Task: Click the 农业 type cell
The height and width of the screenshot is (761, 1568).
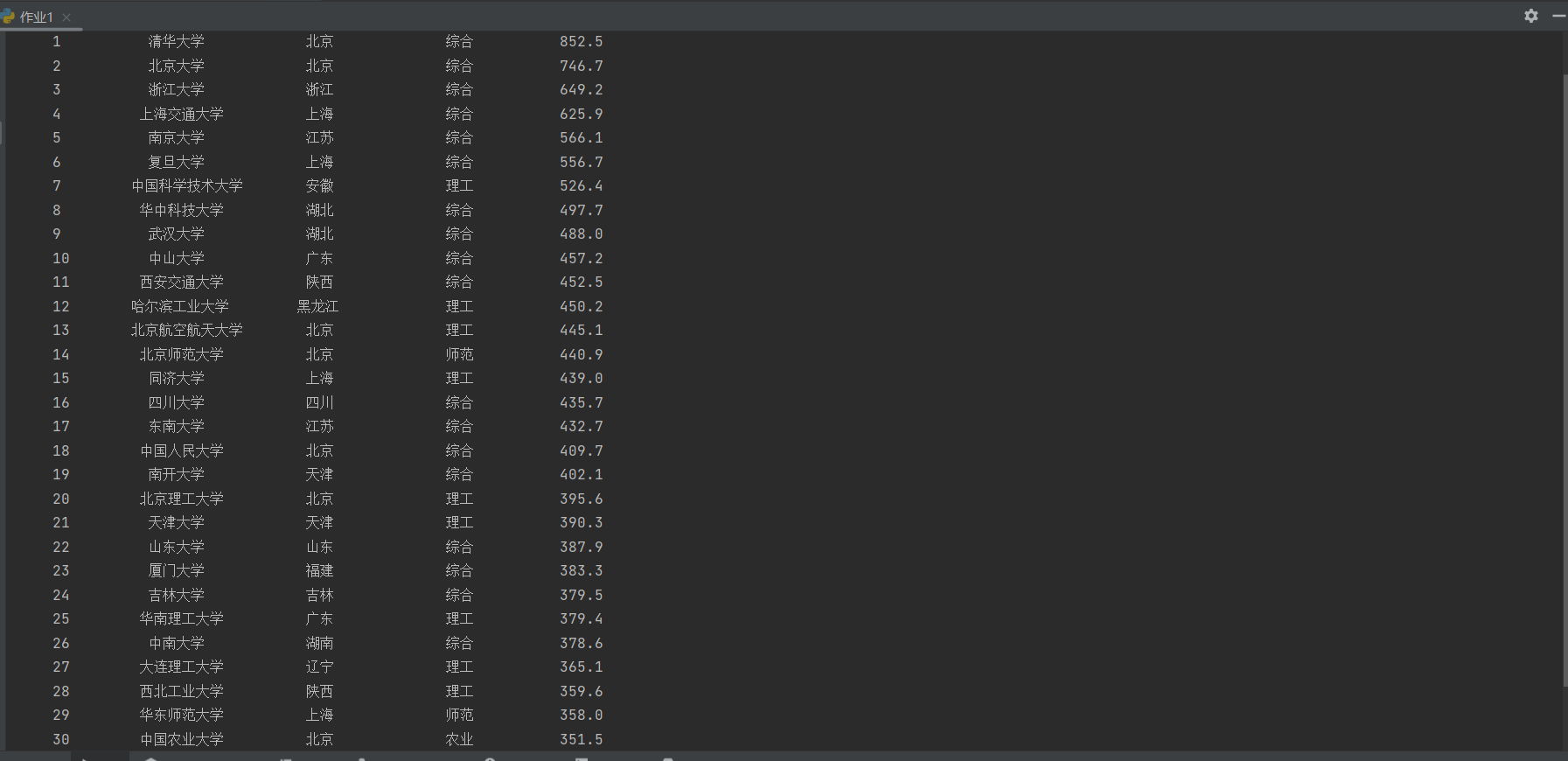Action: [459, 739]
